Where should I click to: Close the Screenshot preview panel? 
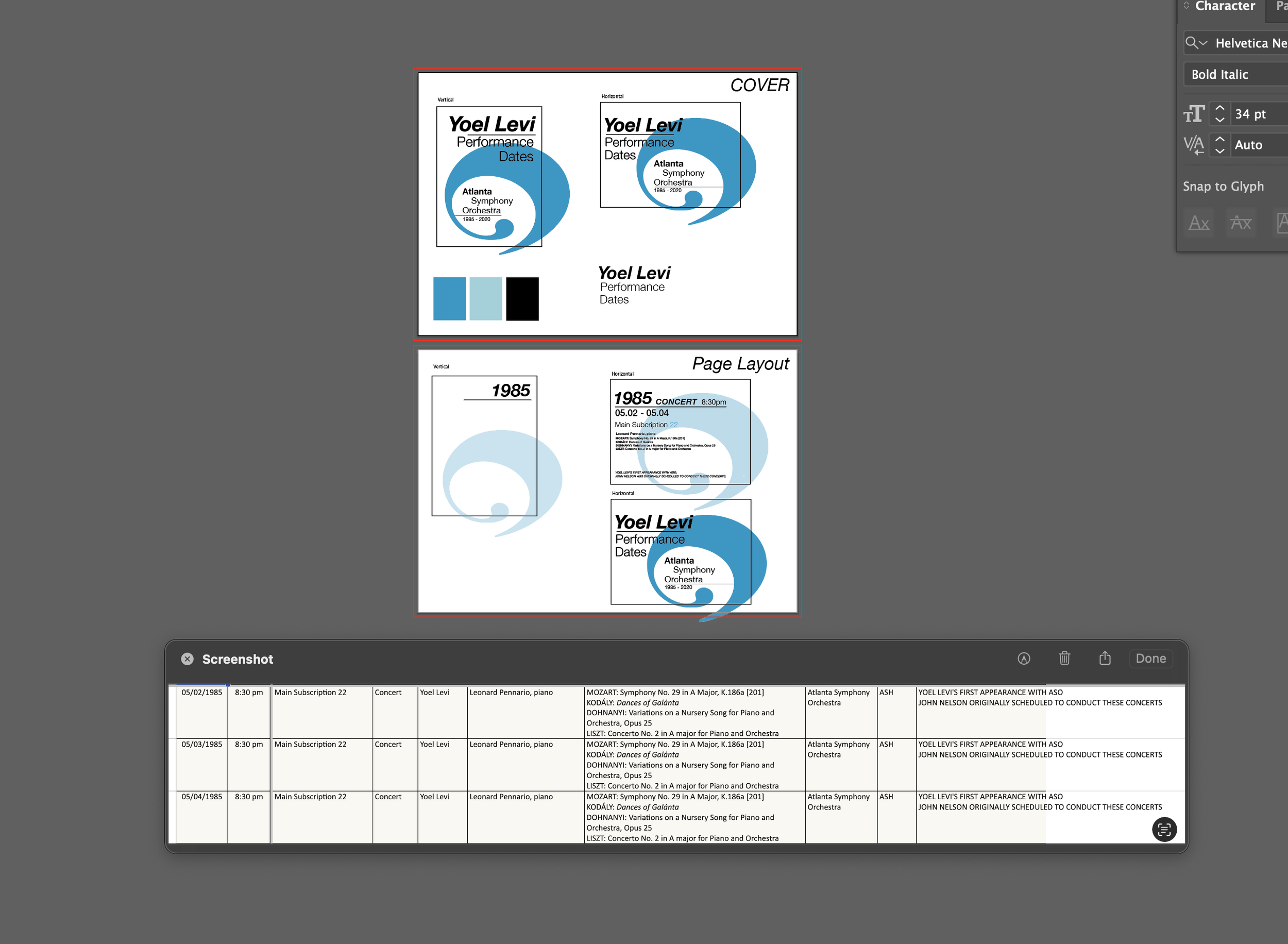pyautogui.click(x=188, y=659)
